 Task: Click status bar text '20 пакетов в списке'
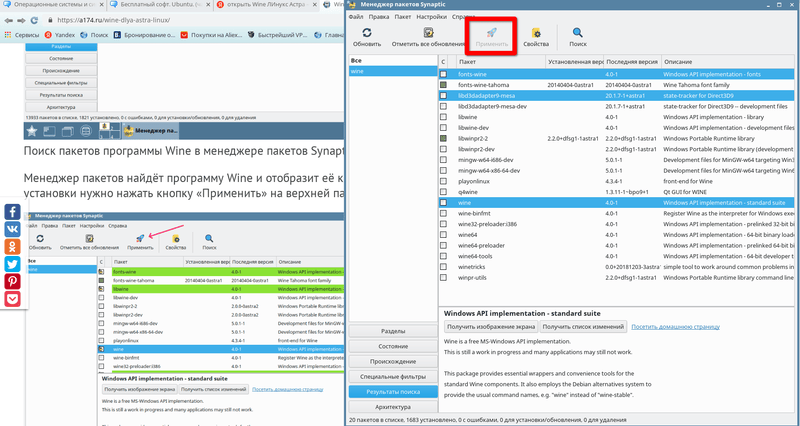(374, 420)
